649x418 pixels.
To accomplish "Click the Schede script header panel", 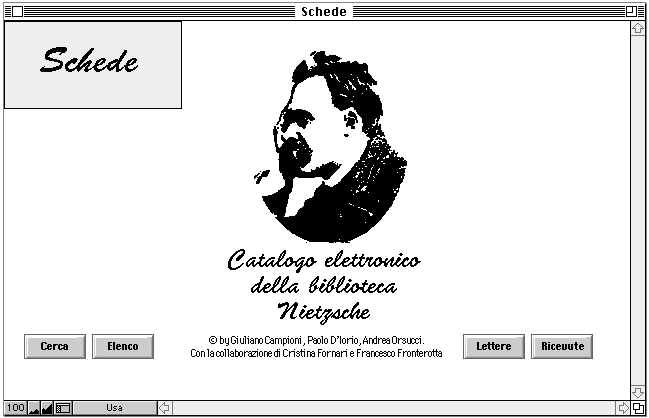I will (93, 65).
